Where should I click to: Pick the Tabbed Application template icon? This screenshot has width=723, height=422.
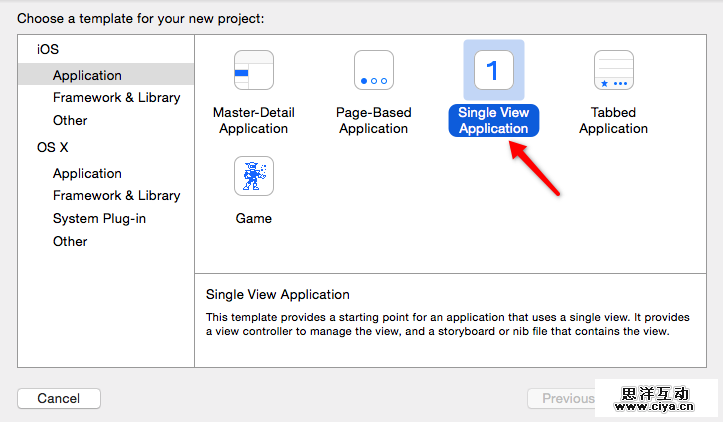point(613,70)
